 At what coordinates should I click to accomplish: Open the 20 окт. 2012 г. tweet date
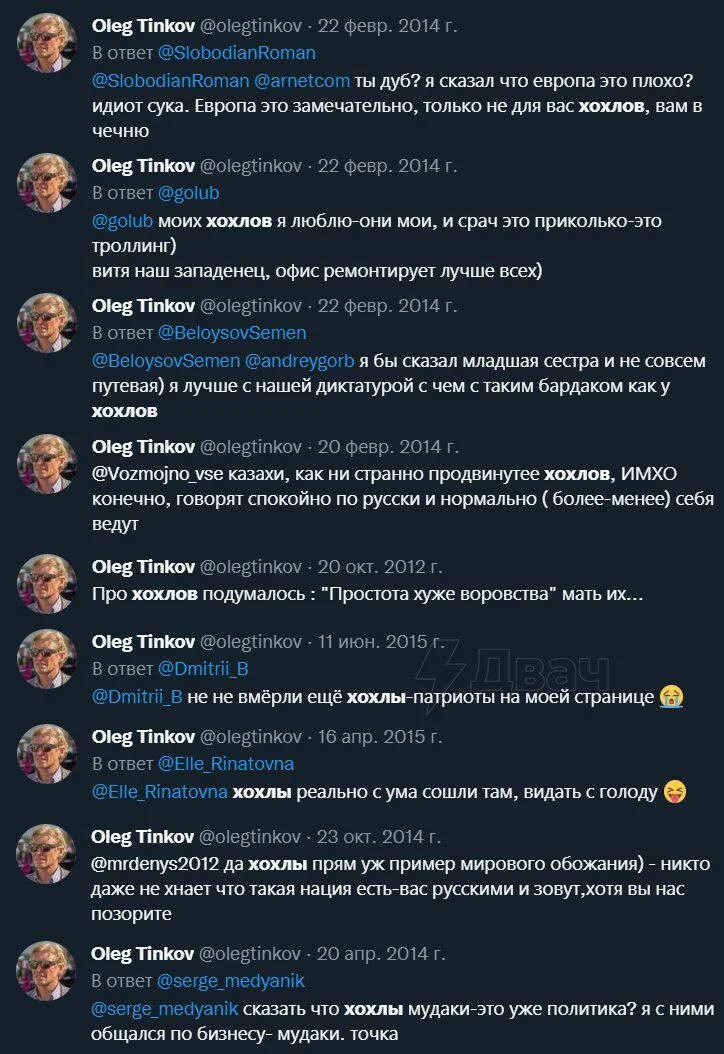(x=380, y=567)
